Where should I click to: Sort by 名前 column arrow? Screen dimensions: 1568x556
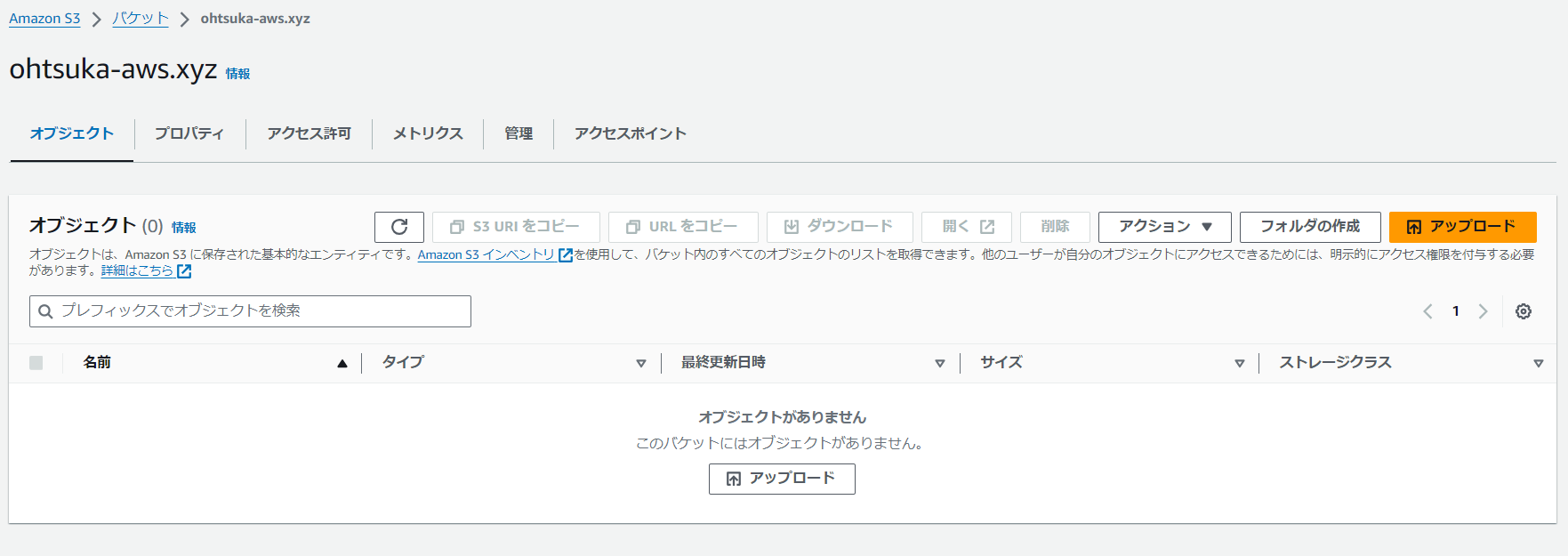342,363
